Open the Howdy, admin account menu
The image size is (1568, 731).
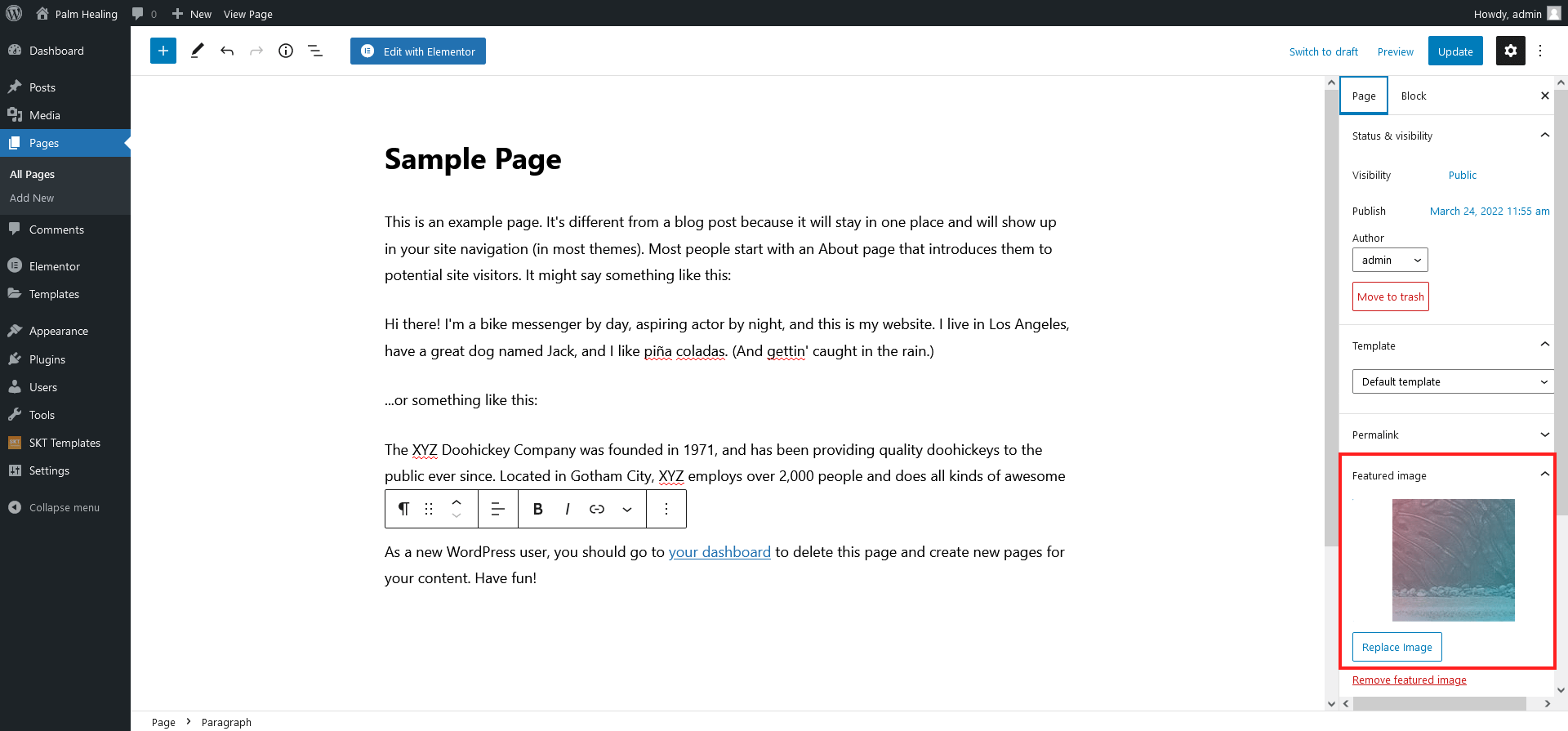point(1517,14)
